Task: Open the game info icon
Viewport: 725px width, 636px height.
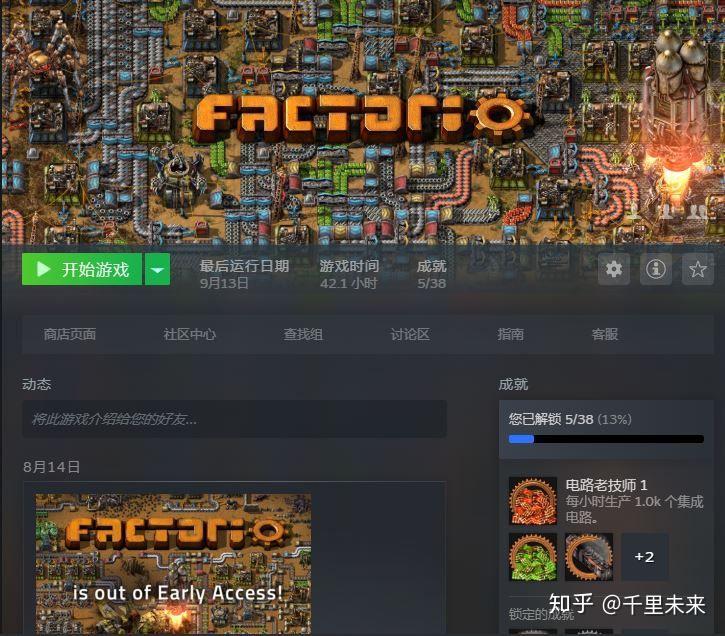Action: point(656,269)
